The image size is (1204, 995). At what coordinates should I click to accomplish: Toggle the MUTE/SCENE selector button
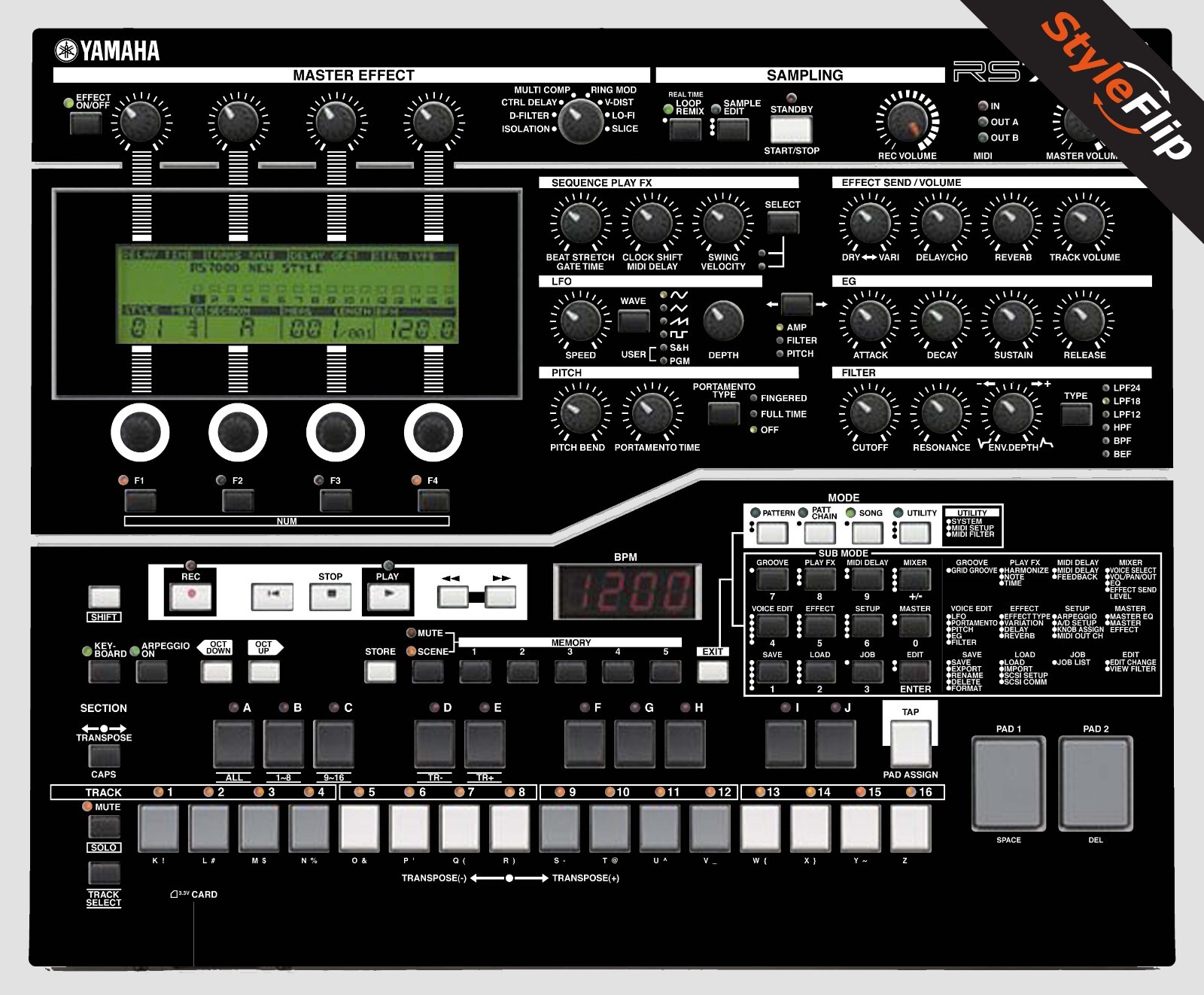tap(427, 671)
